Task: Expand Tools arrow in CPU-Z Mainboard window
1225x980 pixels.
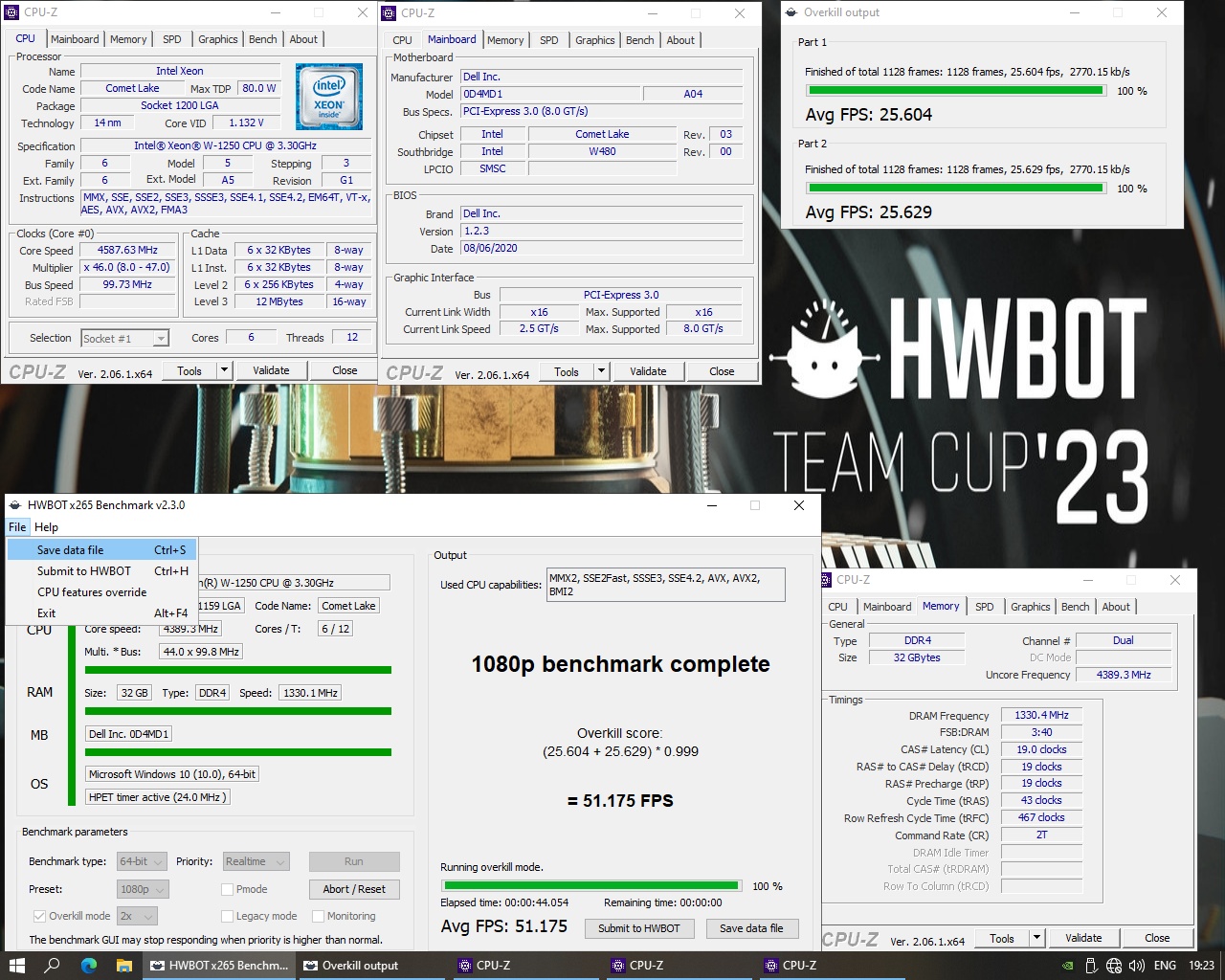Action: click(x=601, y=371)
